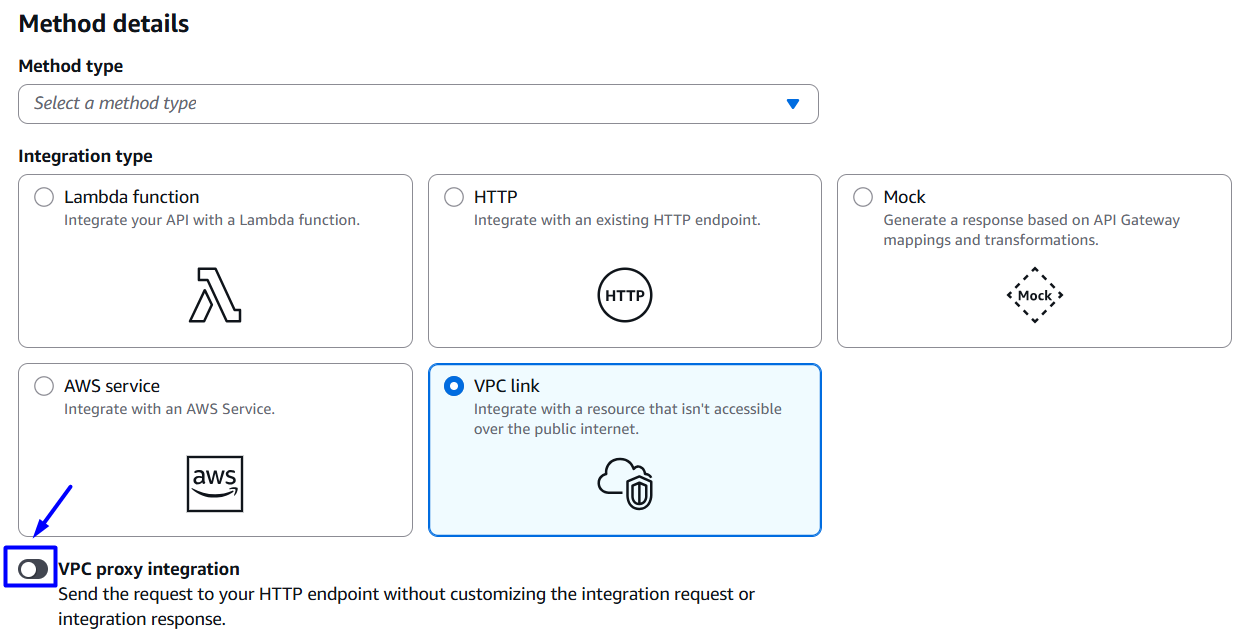This screenshot has height=643, width=1246.
Task: Select the Mock integration radio button
Action: coord(863,197)
